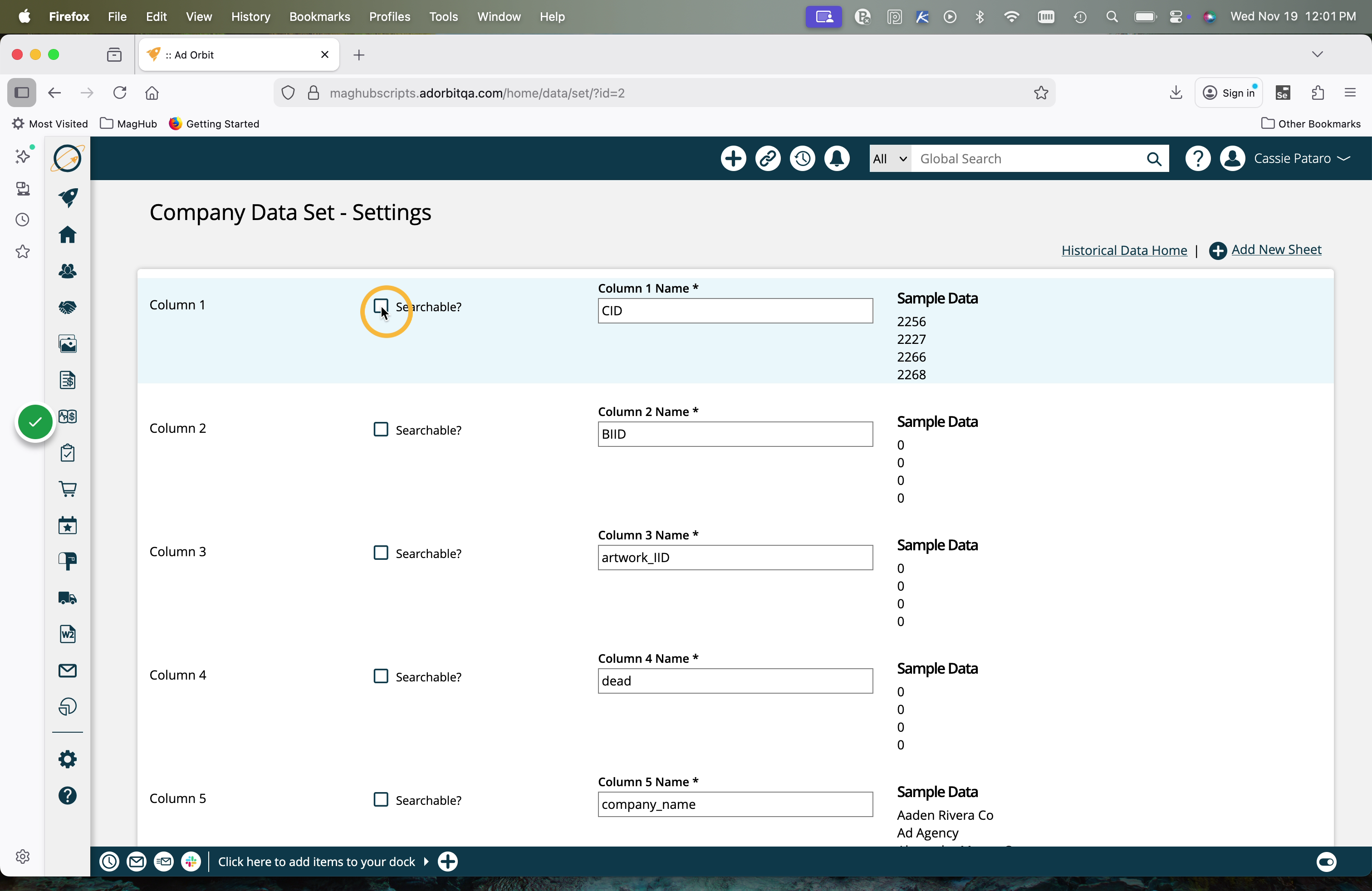Image resolution: width=1372 pixels, height=891 pixels.
Task: Open the home icon in sidebar
Action: (68, 235)
